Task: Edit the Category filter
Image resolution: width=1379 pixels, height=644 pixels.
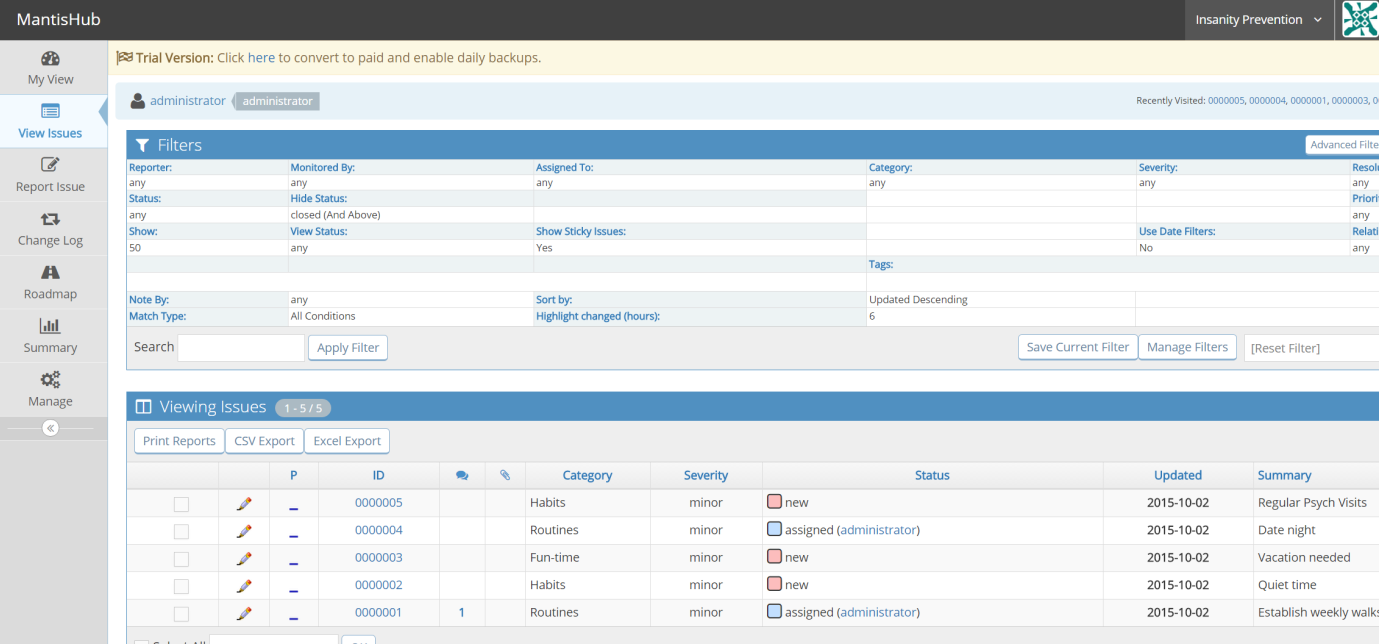Action: coord(891,168)
